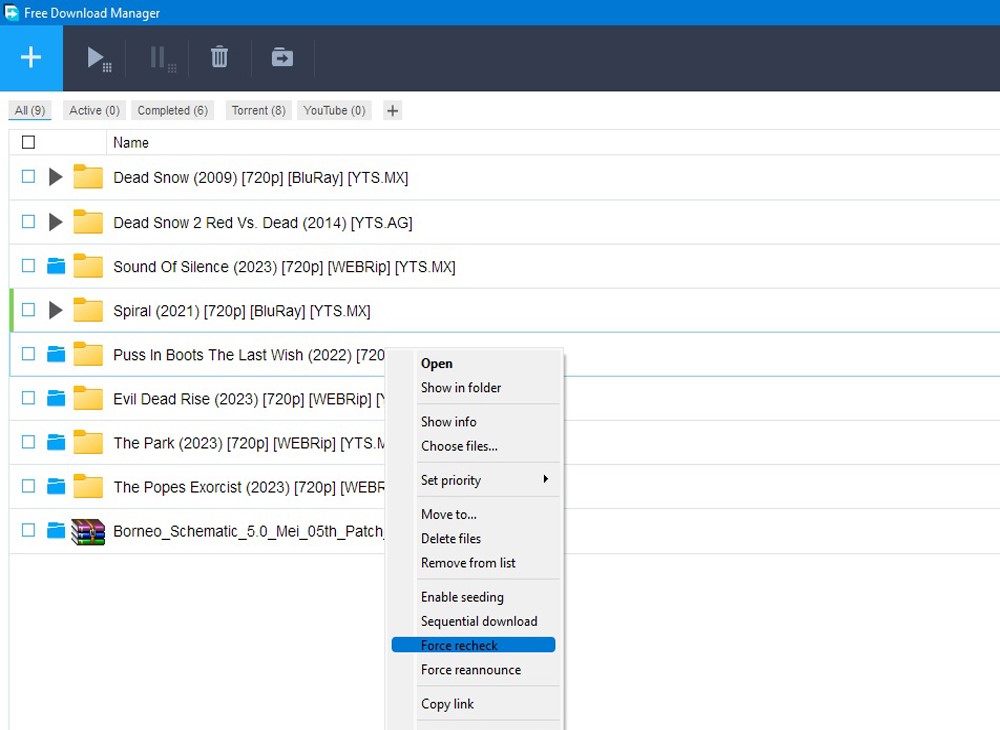Click the trash delete icon in toolbar
Viewport: 1000px width, 730px height.
219,57
